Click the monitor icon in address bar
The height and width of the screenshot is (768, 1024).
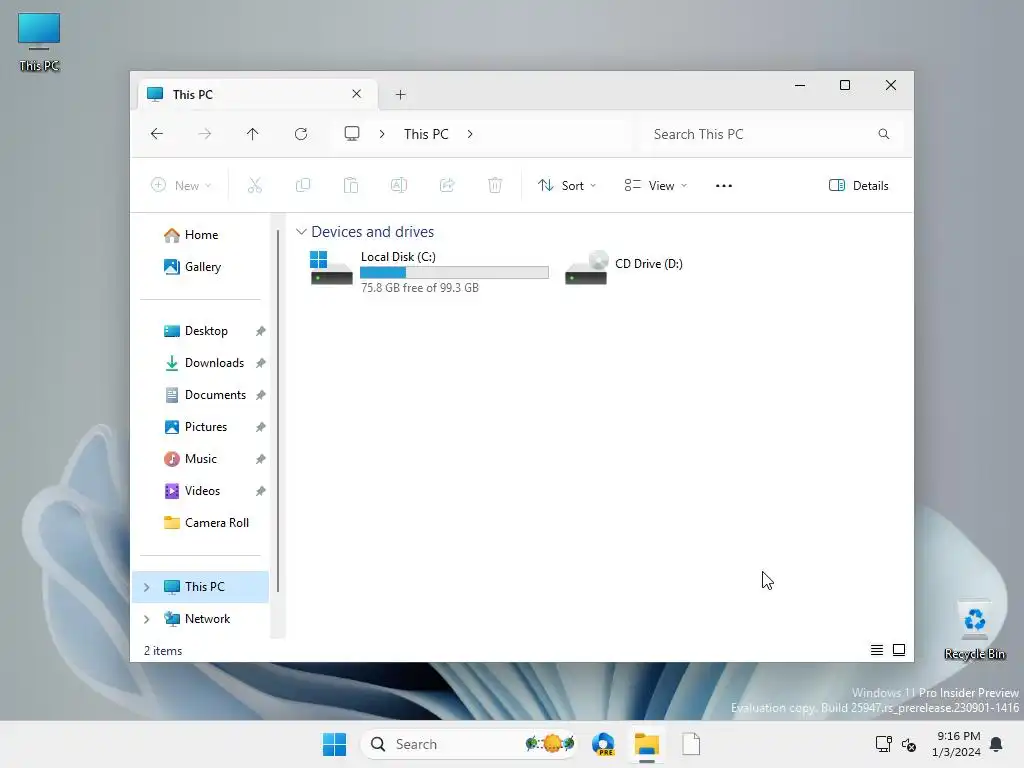coord(352,134)
